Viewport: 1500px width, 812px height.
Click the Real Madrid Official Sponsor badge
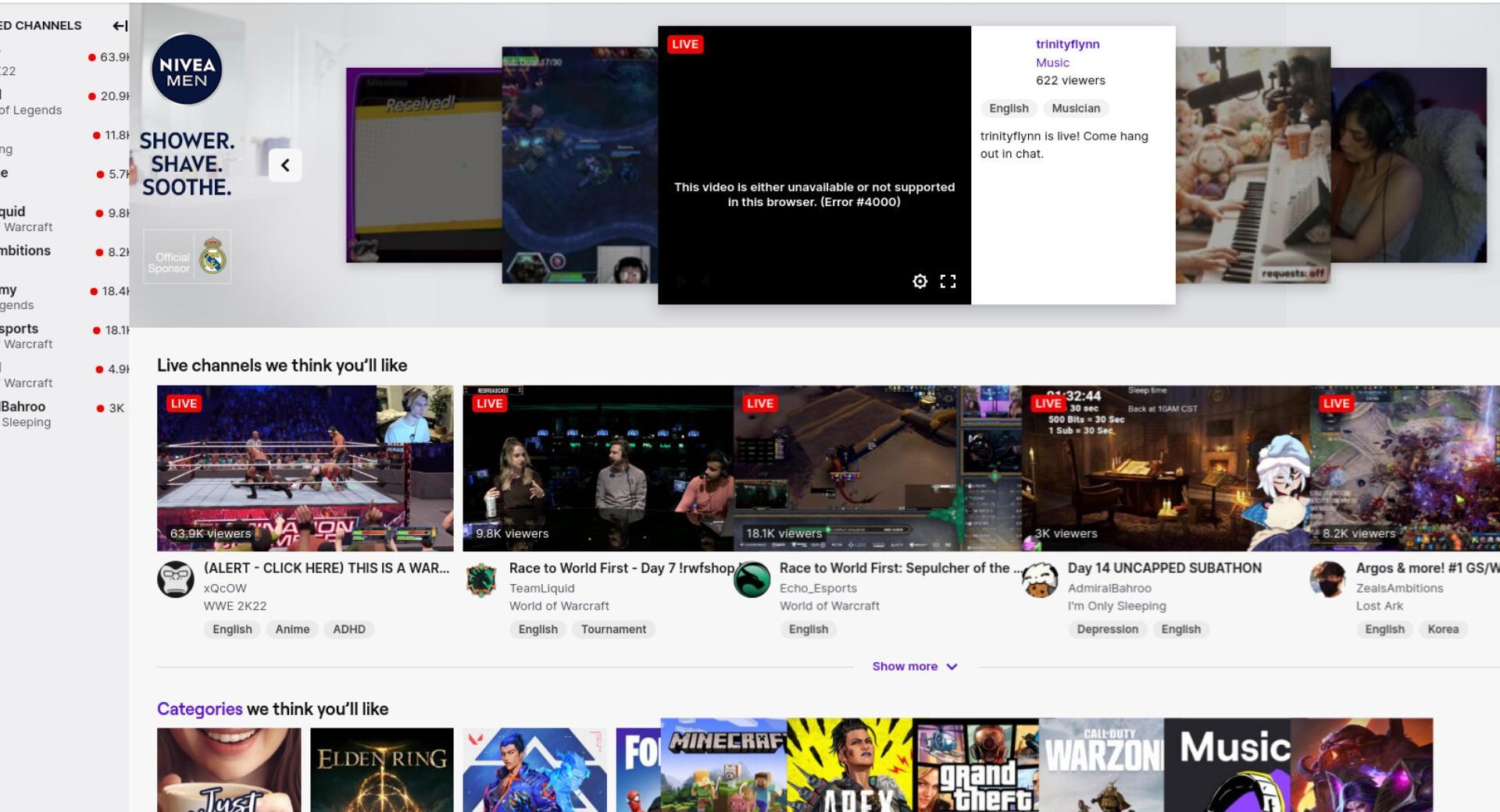[187, 257]
